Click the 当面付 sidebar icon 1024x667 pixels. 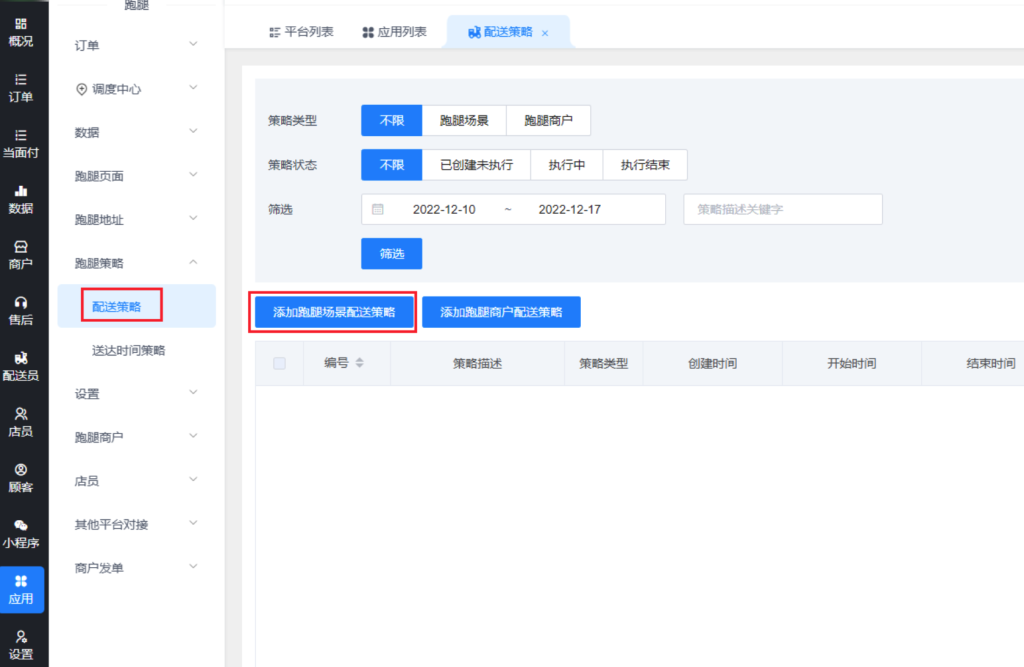click(x=21, y=143)
